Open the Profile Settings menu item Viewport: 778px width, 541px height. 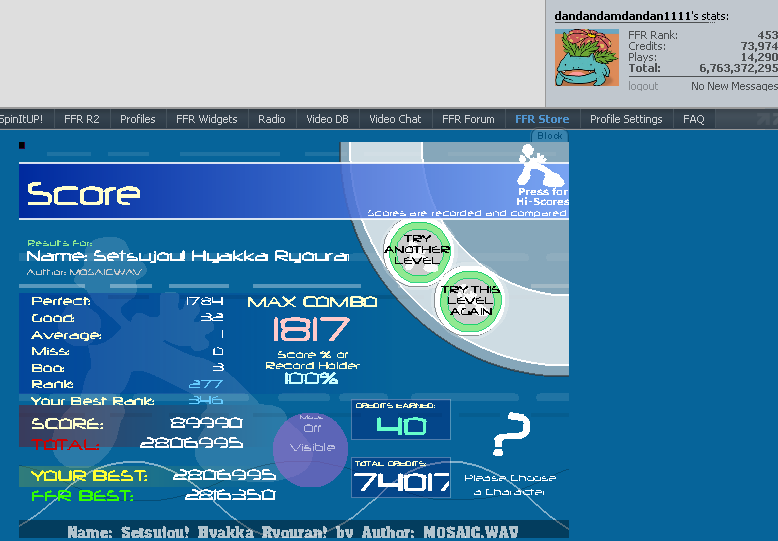point(626,119)
